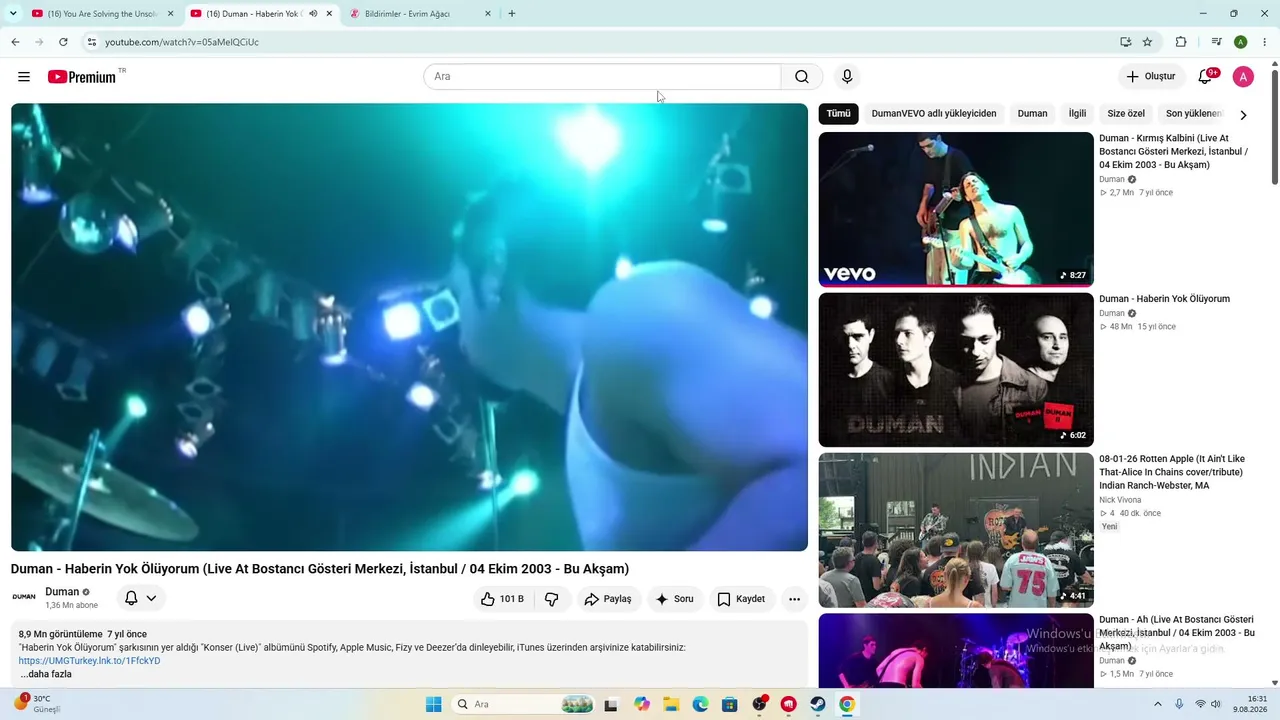This screenshot has height=720, width=1280.
Task: Open a new browser tab
Action: click(x=512, y=14)
